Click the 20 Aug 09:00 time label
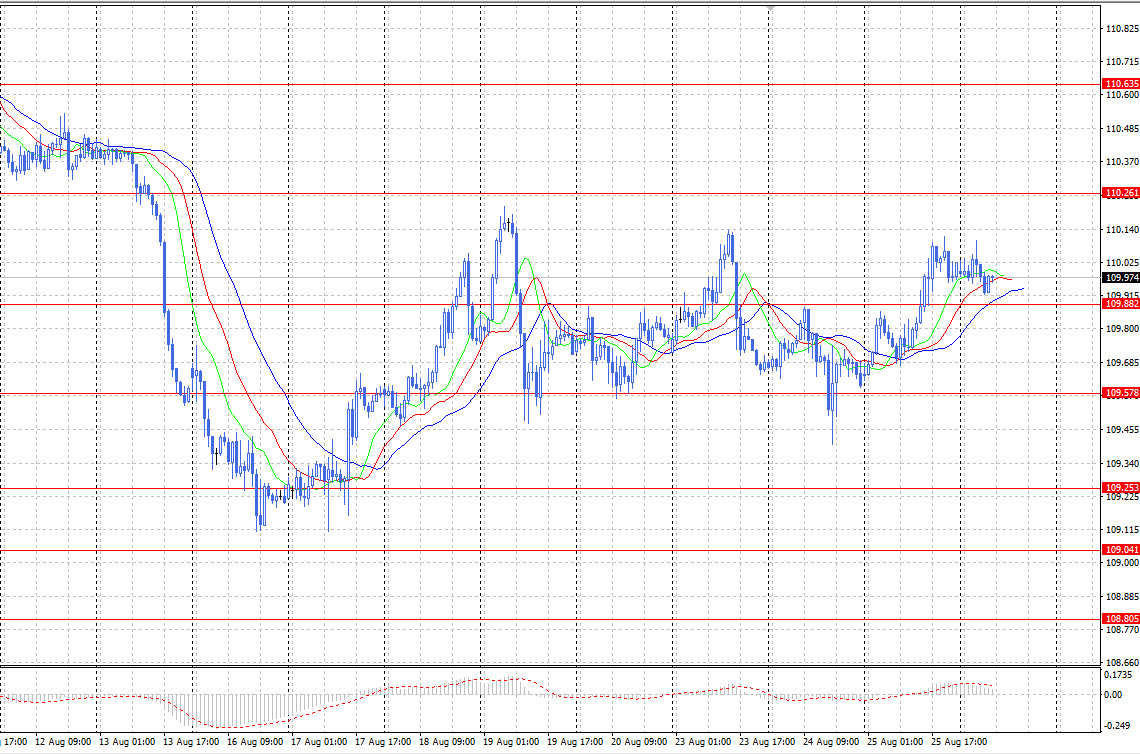 (x=639, y=742)
